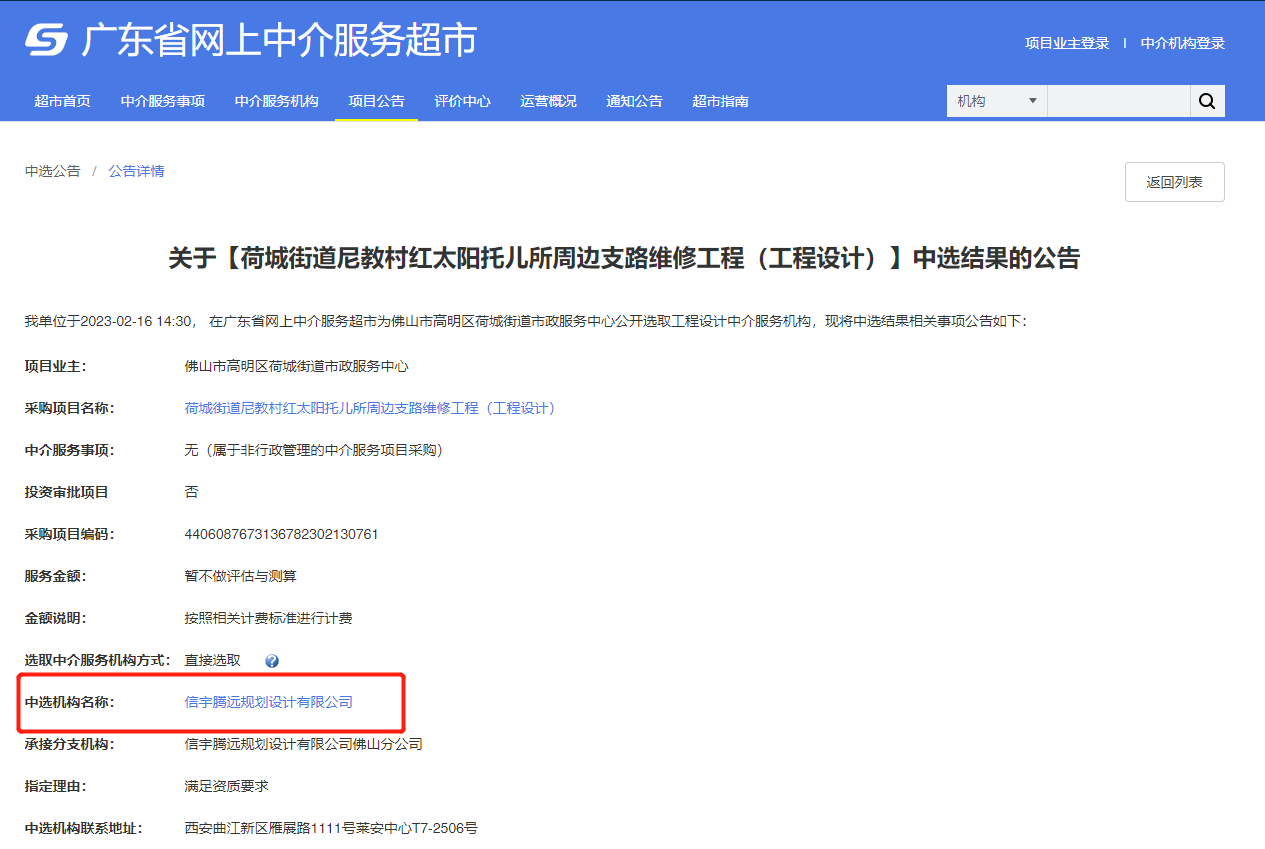Open the 运营概况 menu item
1265x849 pixels.
(x=548, y=100)
